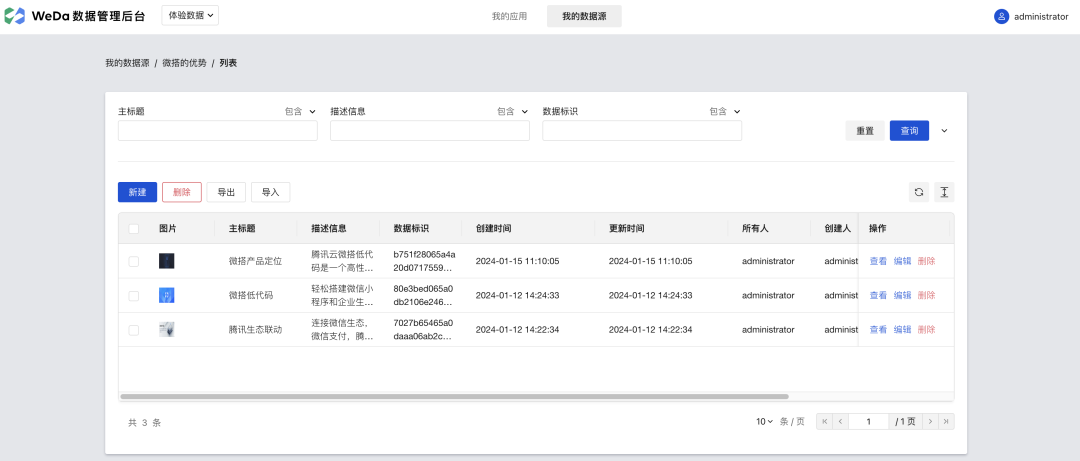Click the red 删除 bulk delete button
The width and height of the screenshot is (1080, 461).
tap(182, 192)
